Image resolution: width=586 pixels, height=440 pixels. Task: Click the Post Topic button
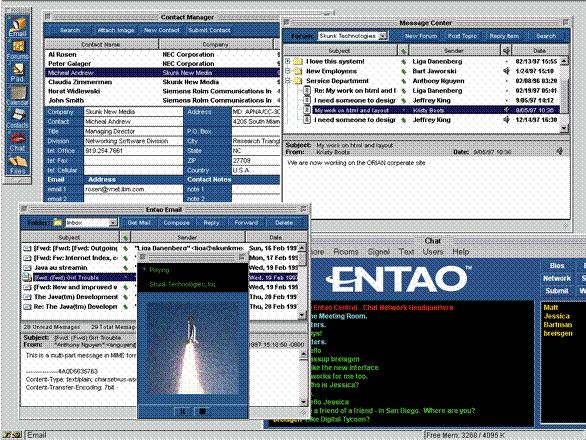[462, 36]
